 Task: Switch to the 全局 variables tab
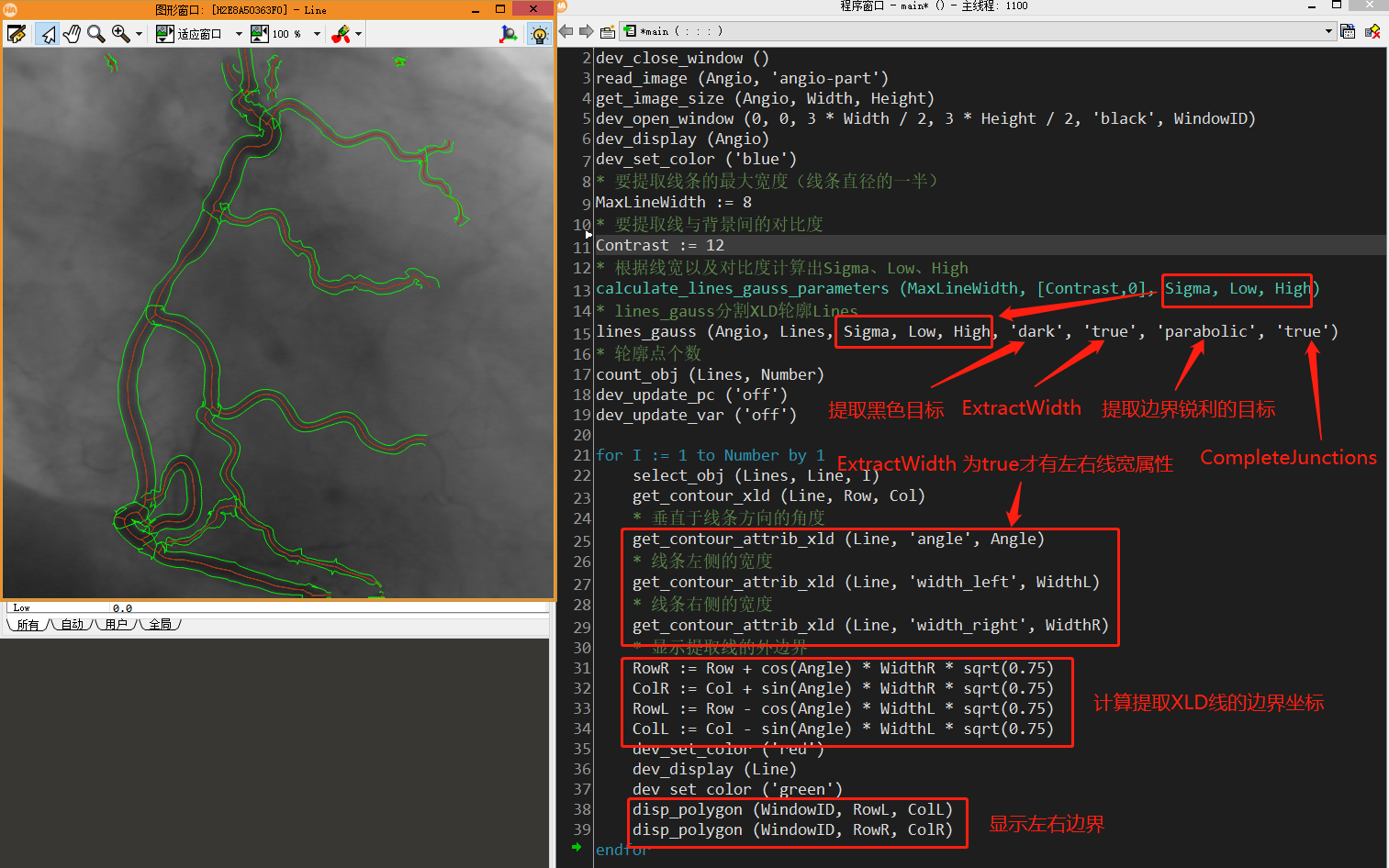coord(162,625)
